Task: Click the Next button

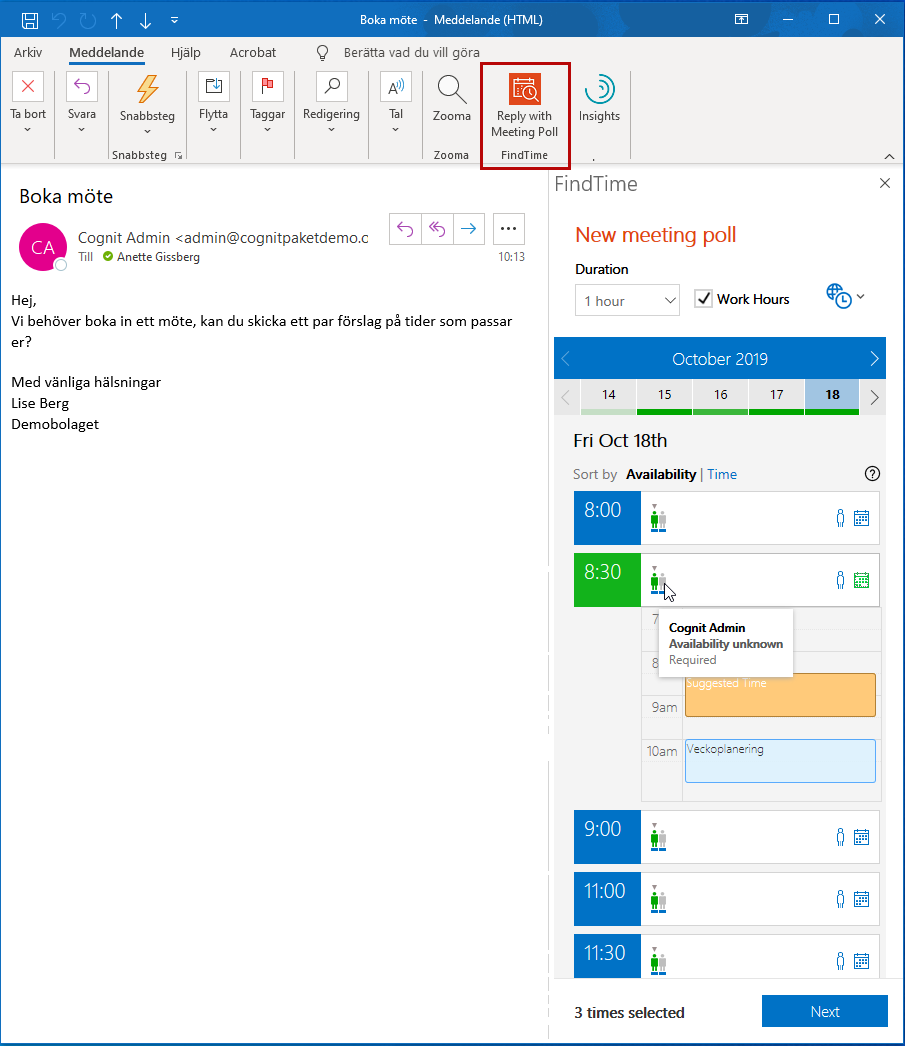Action: click(824, 1011)
